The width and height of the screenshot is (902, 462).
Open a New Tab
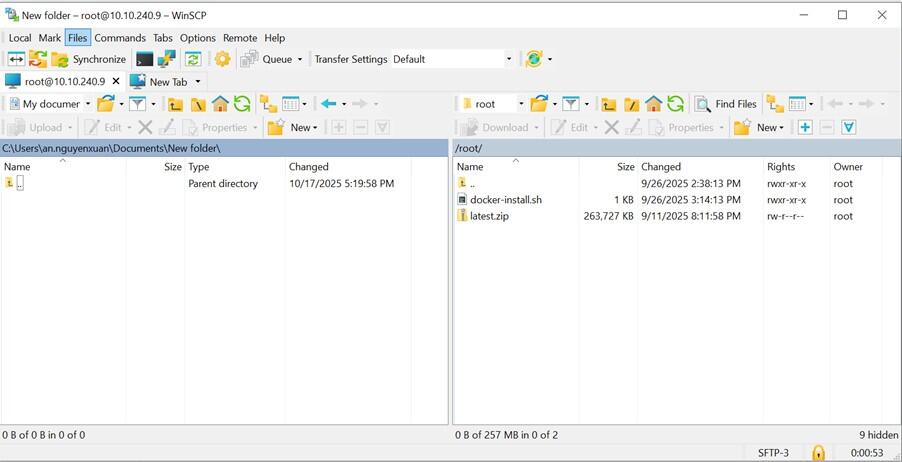[159, 82]
